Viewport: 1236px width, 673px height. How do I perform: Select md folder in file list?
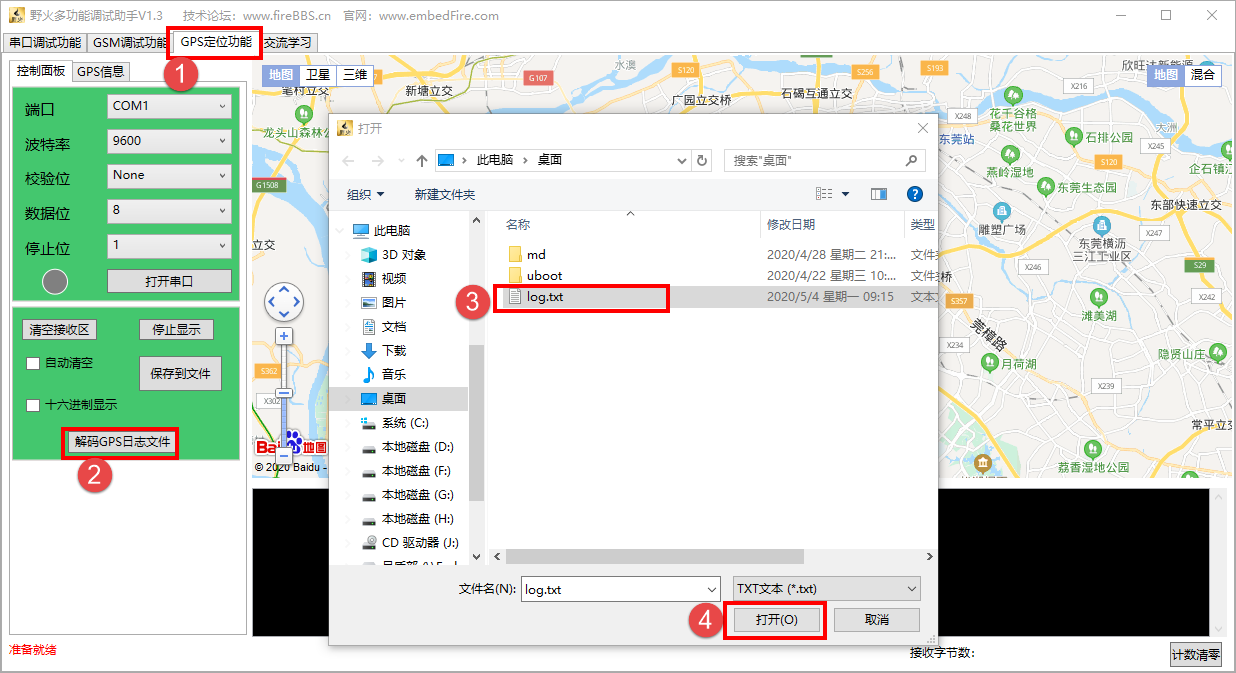(536, 255)
